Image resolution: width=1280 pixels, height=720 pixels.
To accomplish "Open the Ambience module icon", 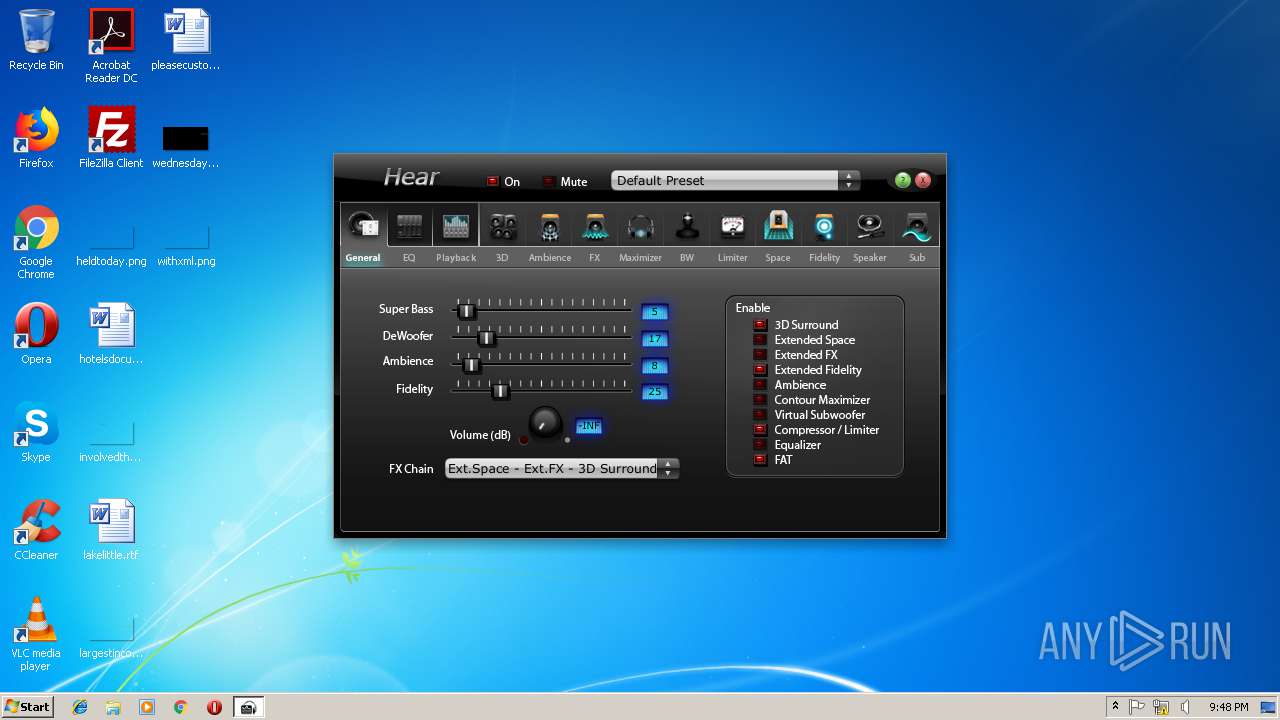I will (549, 228).
